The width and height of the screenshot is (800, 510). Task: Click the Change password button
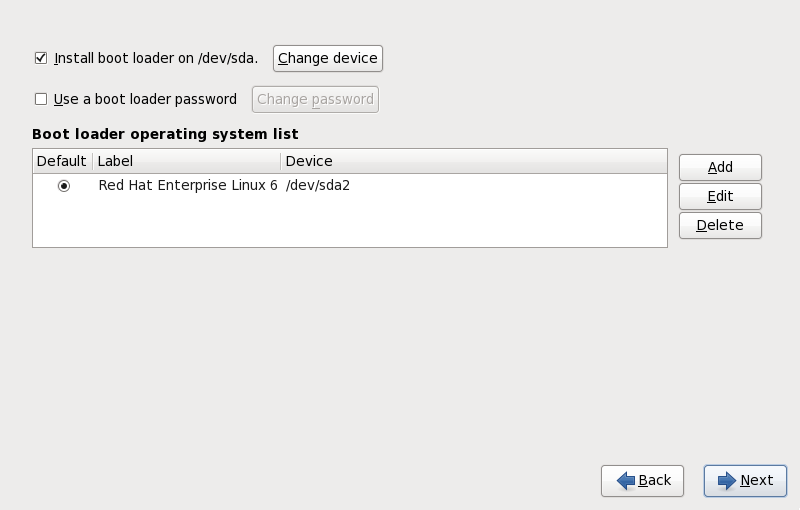click(x=316, y=99)
